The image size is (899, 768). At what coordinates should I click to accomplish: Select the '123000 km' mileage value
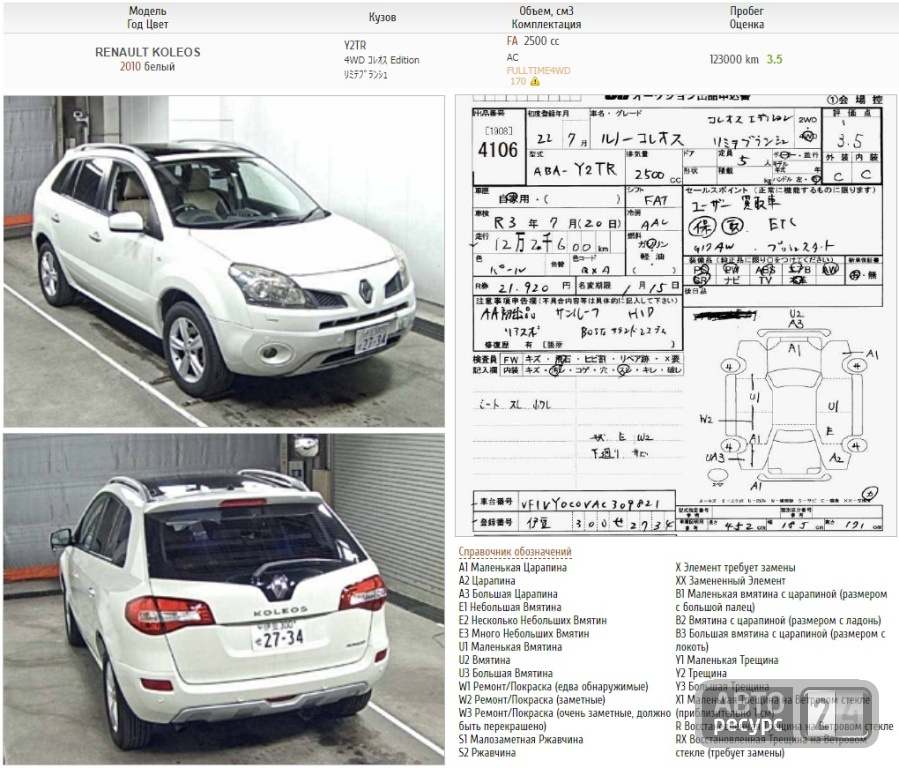(x=734, y=59)
